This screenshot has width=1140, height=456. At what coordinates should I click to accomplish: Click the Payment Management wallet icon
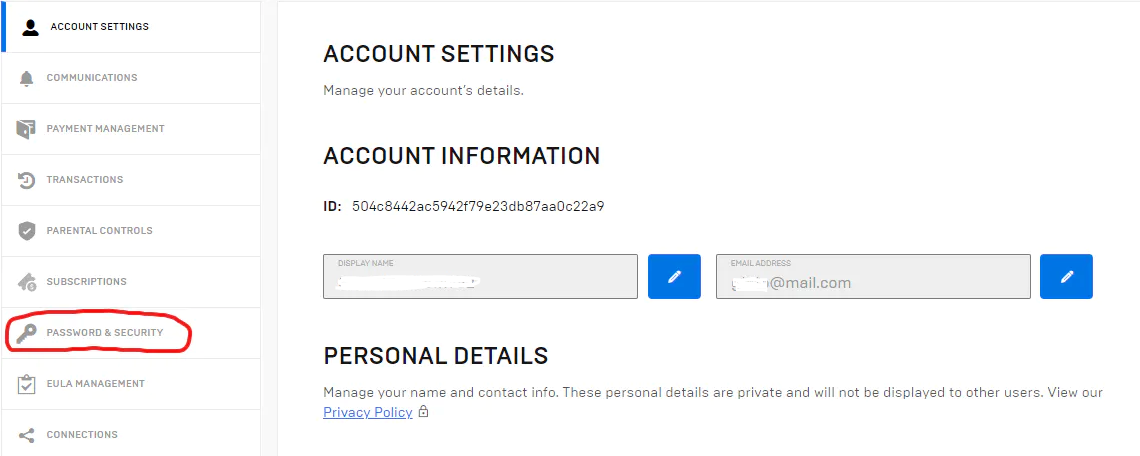(x=26, y=129)
